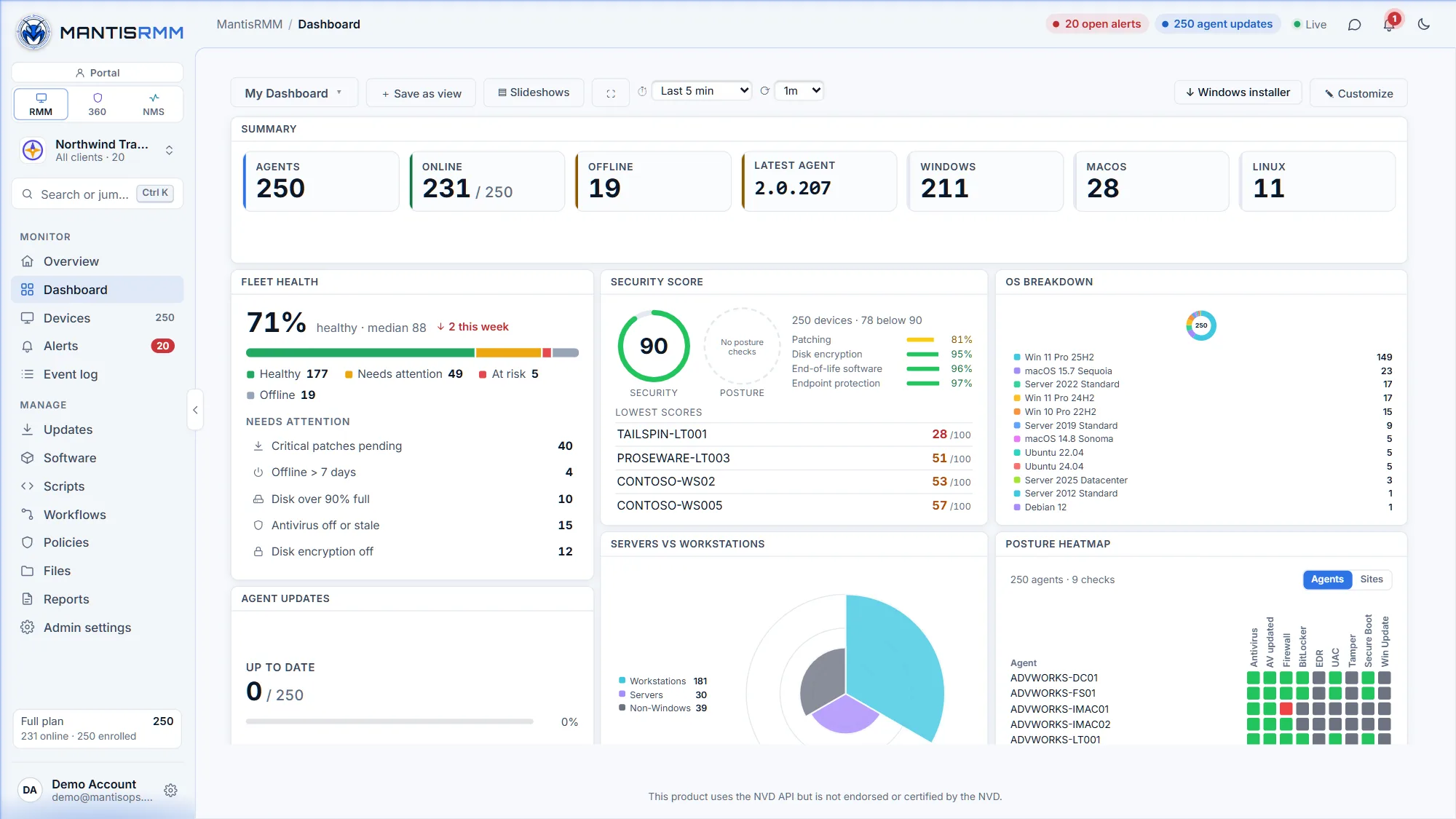Click the auto-refresh circular arrow icon
1456x819 pixels.
coord(764,91)
